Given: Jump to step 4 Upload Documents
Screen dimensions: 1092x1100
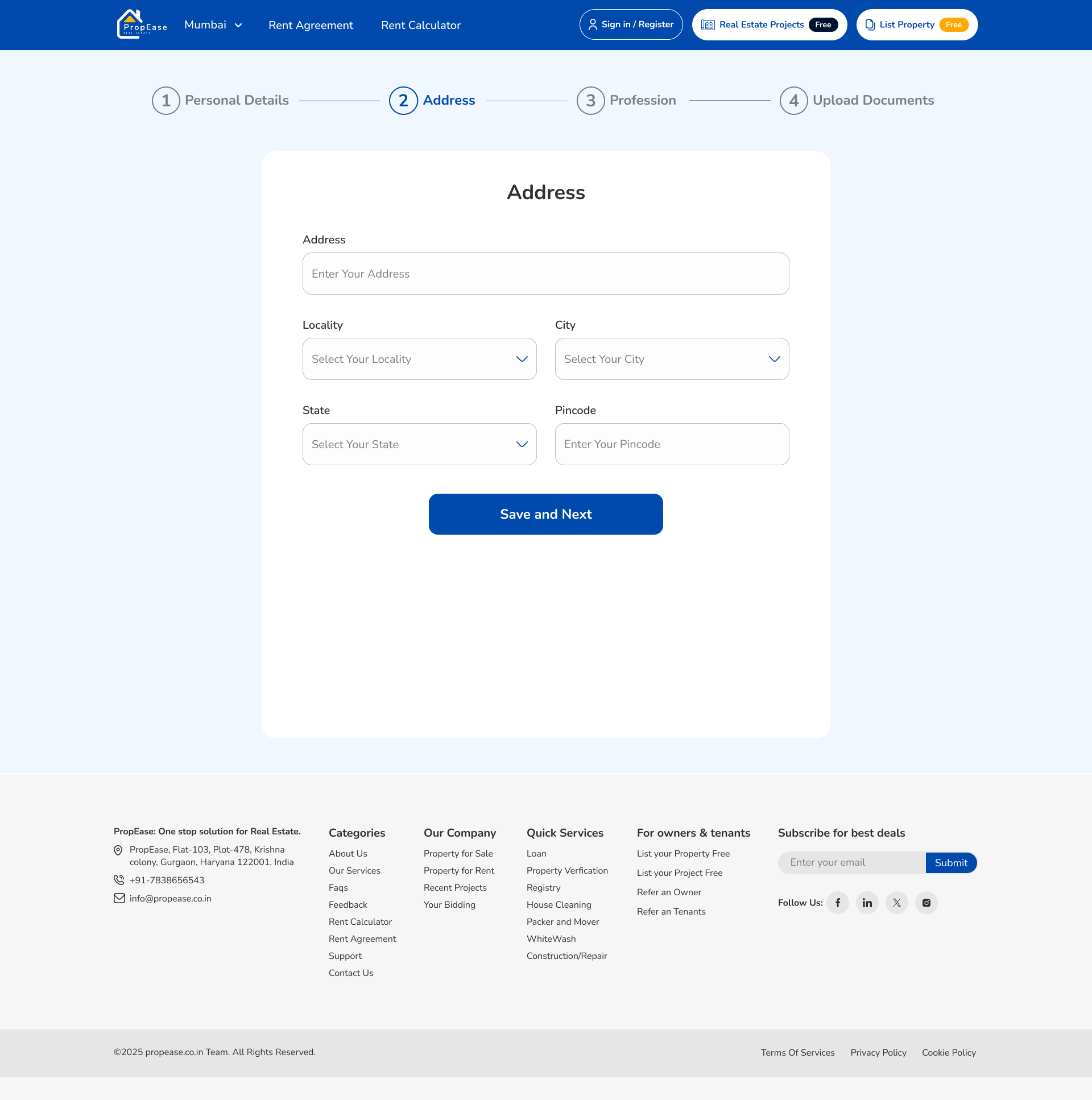Looking at the screenshot, I should [857, 100].
